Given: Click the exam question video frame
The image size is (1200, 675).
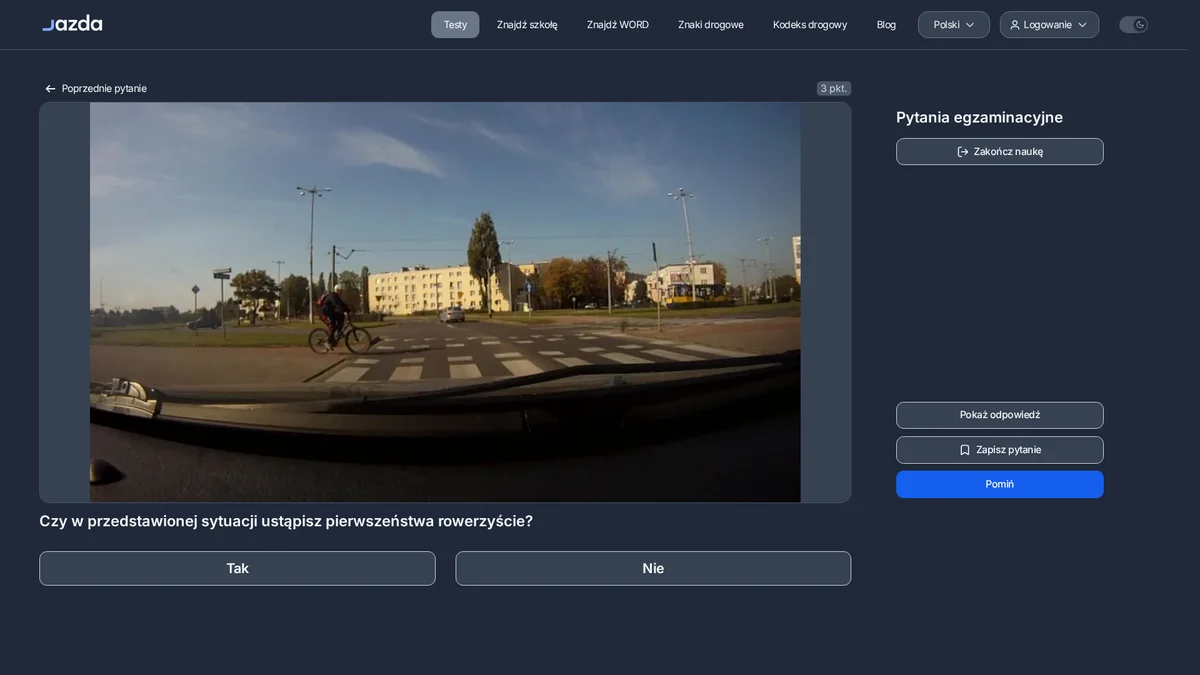Looking at the screenshot, I should [x=445, y=302].
